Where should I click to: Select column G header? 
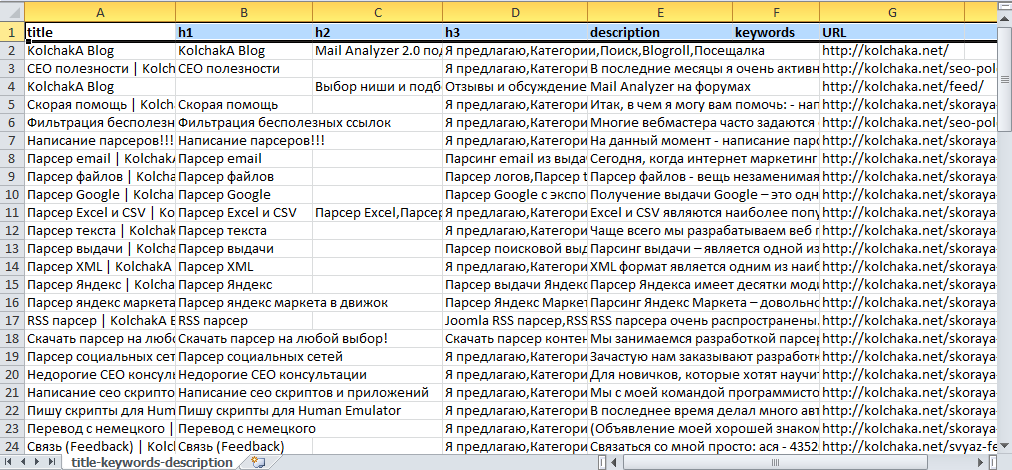point(893,11)
